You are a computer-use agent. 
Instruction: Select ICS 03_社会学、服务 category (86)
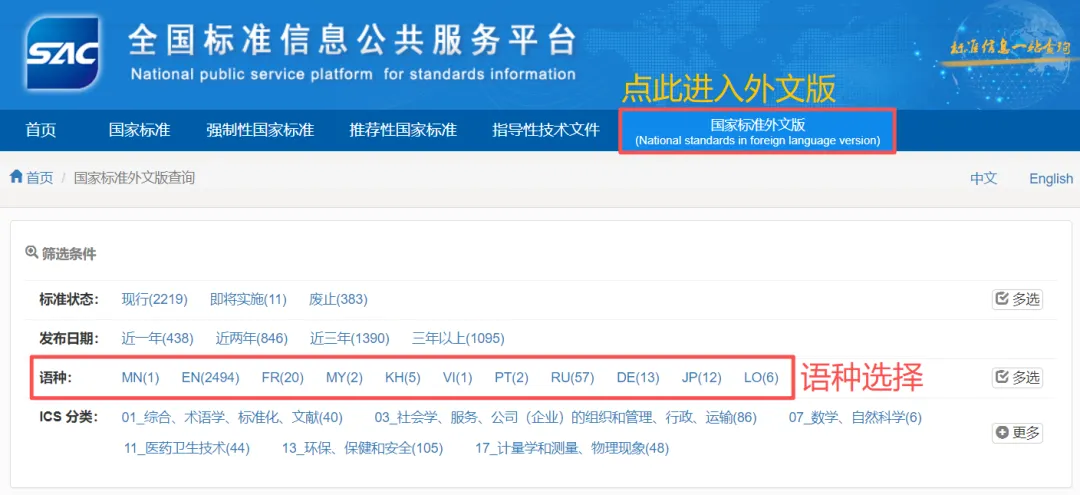pyautogui.click(x=565, y=417)
